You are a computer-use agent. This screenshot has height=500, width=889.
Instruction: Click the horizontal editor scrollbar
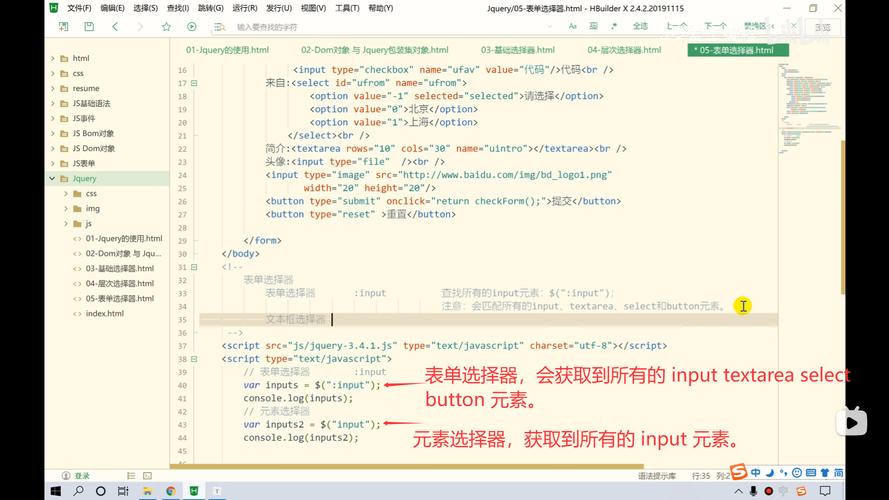click(407, 467)
